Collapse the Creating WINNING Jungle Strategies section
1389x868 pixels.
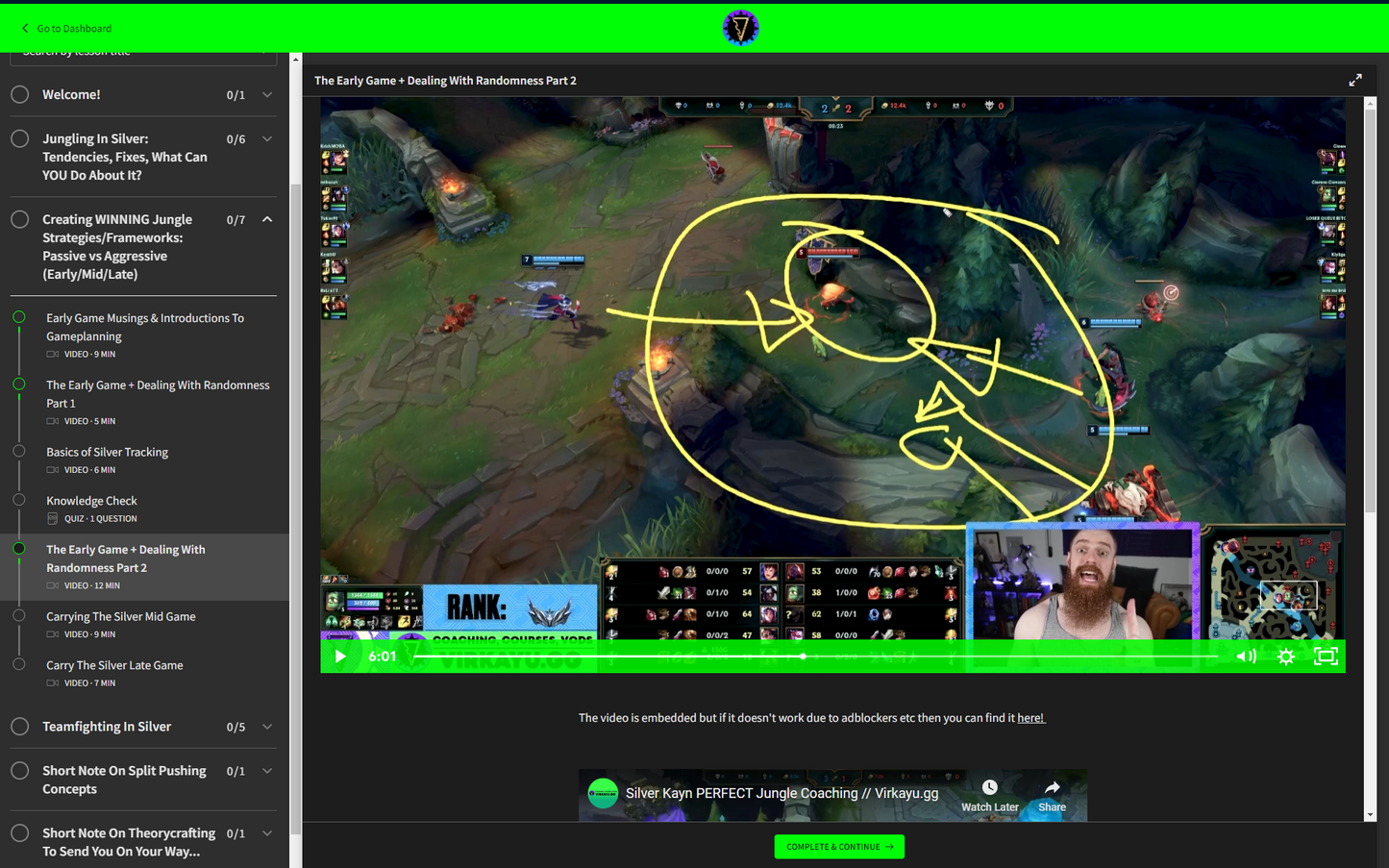(x=267, y=220)
